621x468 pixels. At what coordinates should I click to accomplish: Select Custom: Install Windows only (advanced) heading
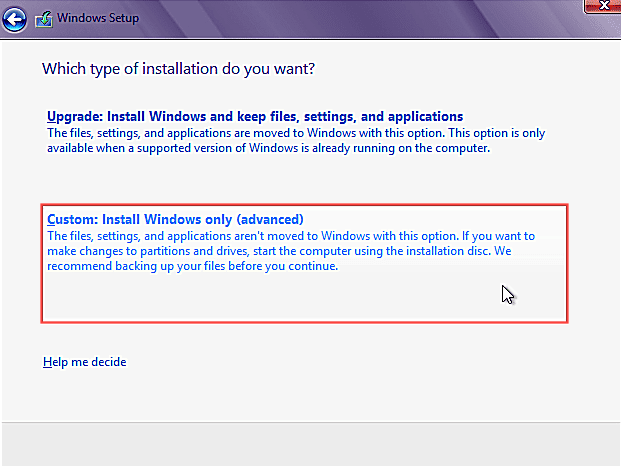pos(175,219)
